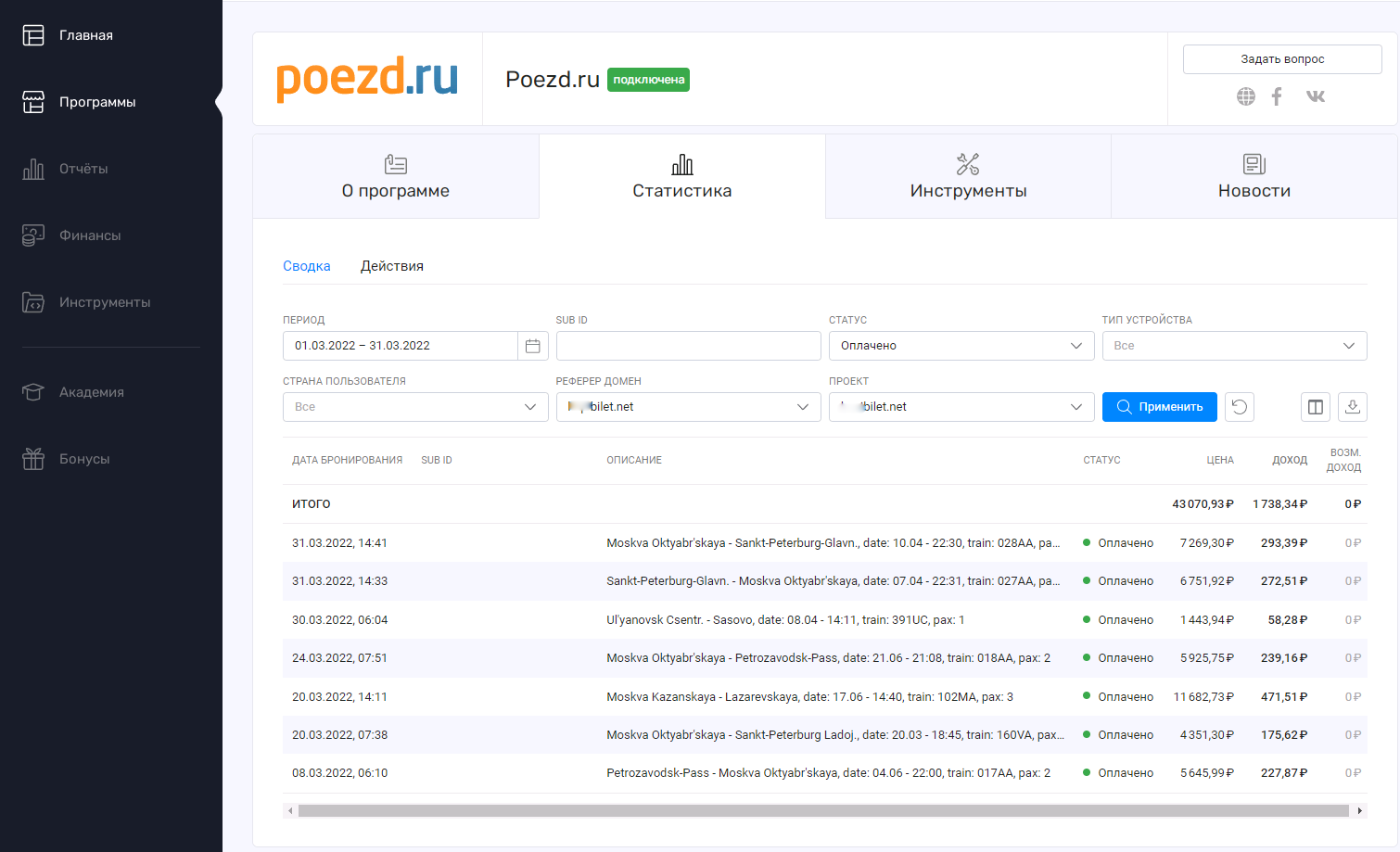This screenshot has width=1400, height=852.
Task: Click the О программе tab icon
Action: (x=396, y=164)
